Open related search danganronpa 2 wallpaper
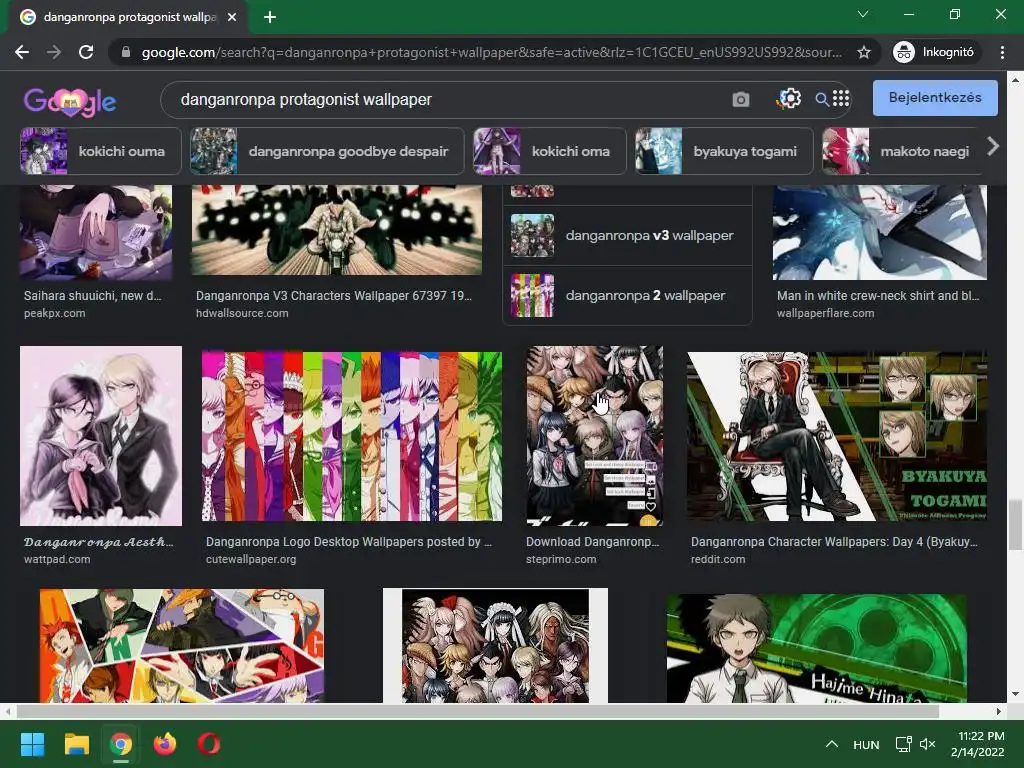The width and height of the screenshot is (1024, 768). pos(627,295)
